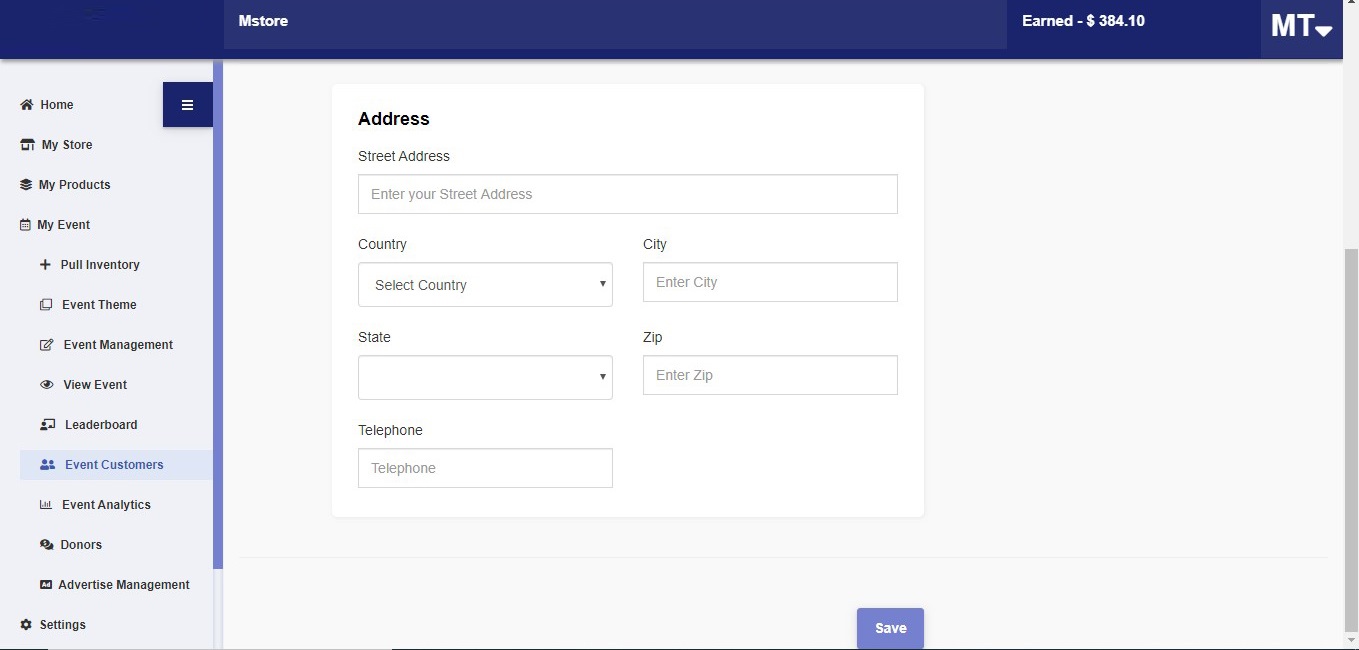Image resolution: width=1359 pixels, height=650 pixels.
Task: Click the Event Analytics chart icon
Action: click(46, 505)
